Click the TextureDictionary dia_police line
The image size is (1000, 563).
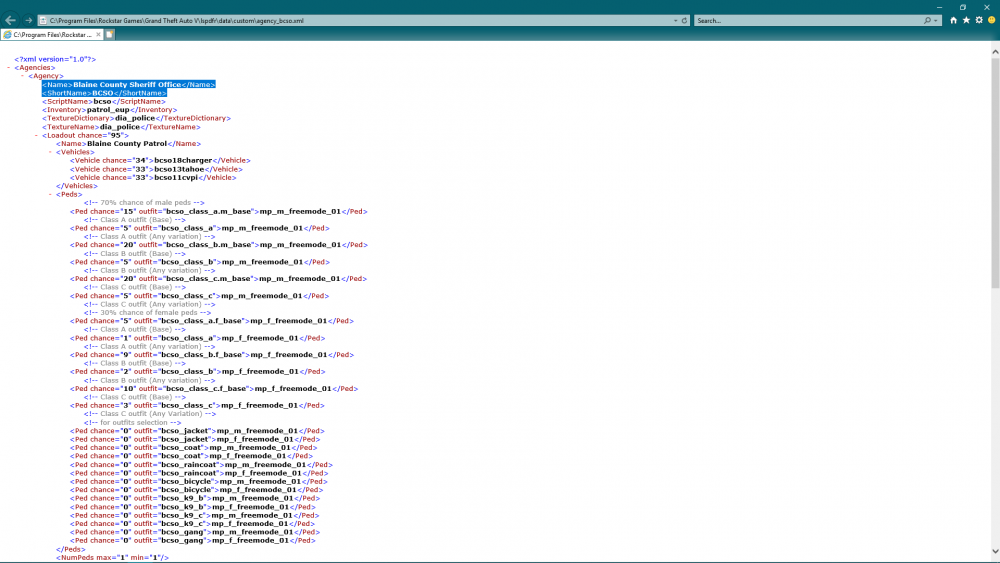pyautogui.click(x=136, y=118)
